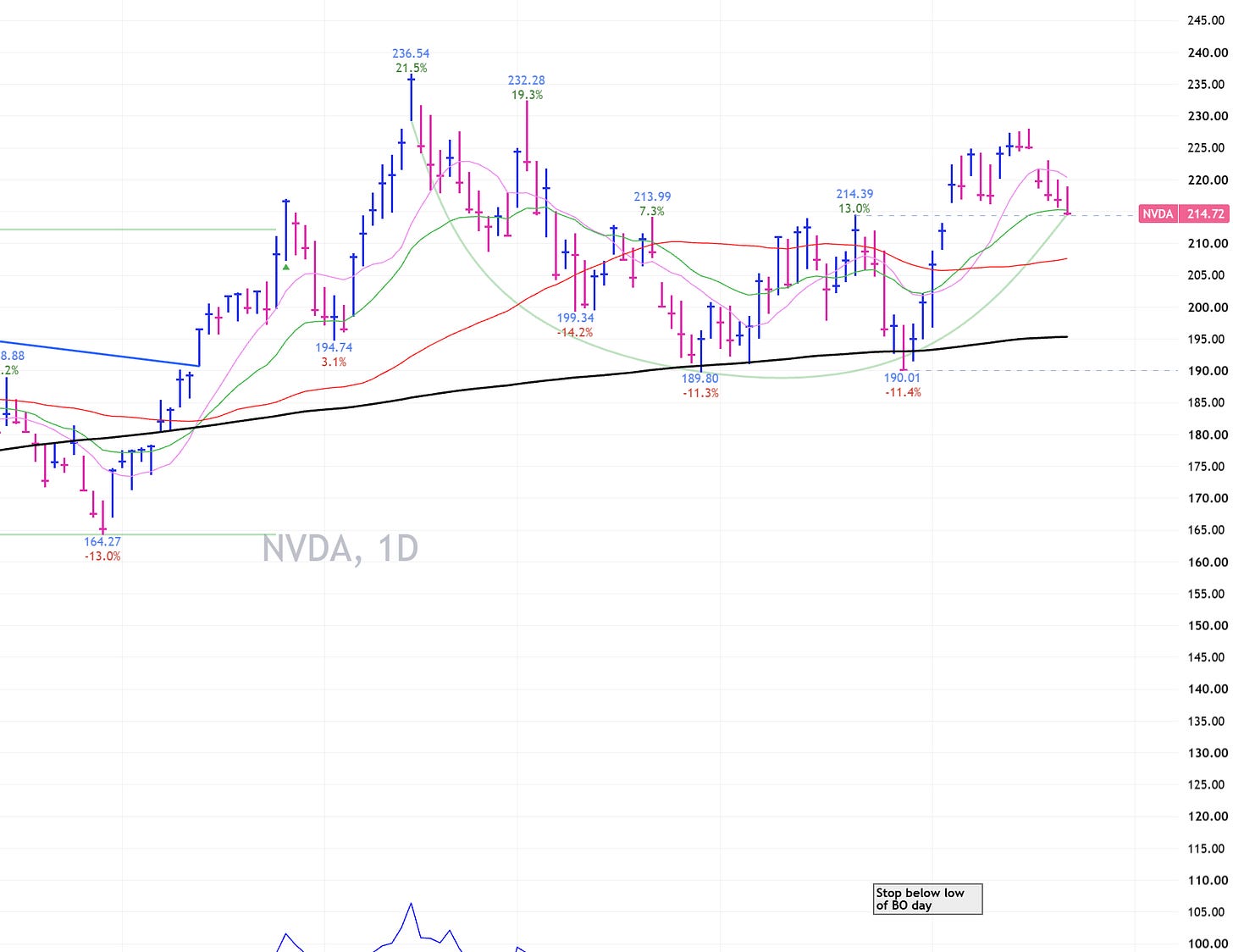Click the 195.00 price axis label

[x=1207, y=339]
